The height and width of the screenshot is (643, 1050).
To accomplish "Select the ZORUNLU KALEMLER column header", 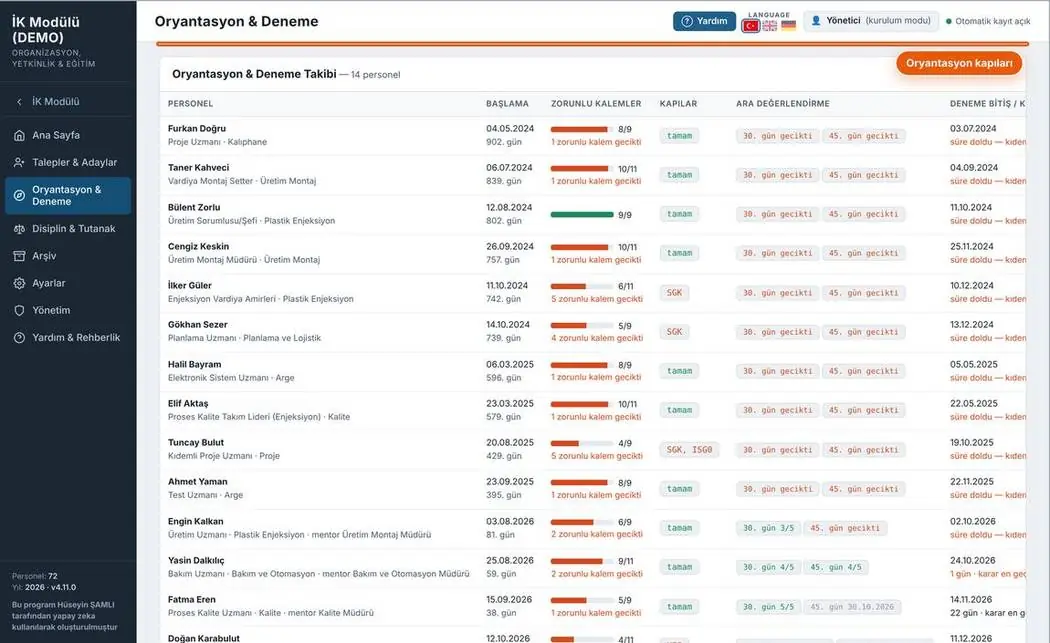I will pos(596,104).
